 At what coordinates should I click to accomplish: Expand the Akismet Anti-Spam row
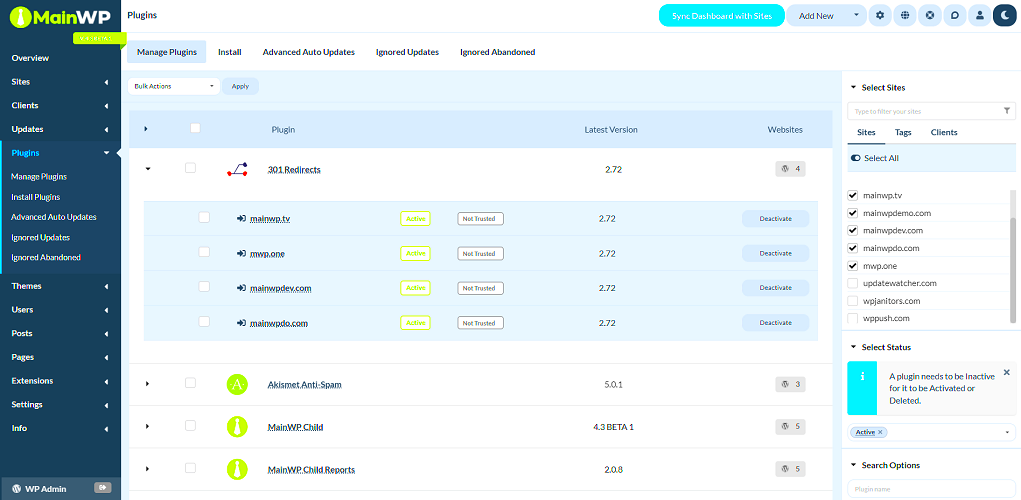[x=148, y=384]
